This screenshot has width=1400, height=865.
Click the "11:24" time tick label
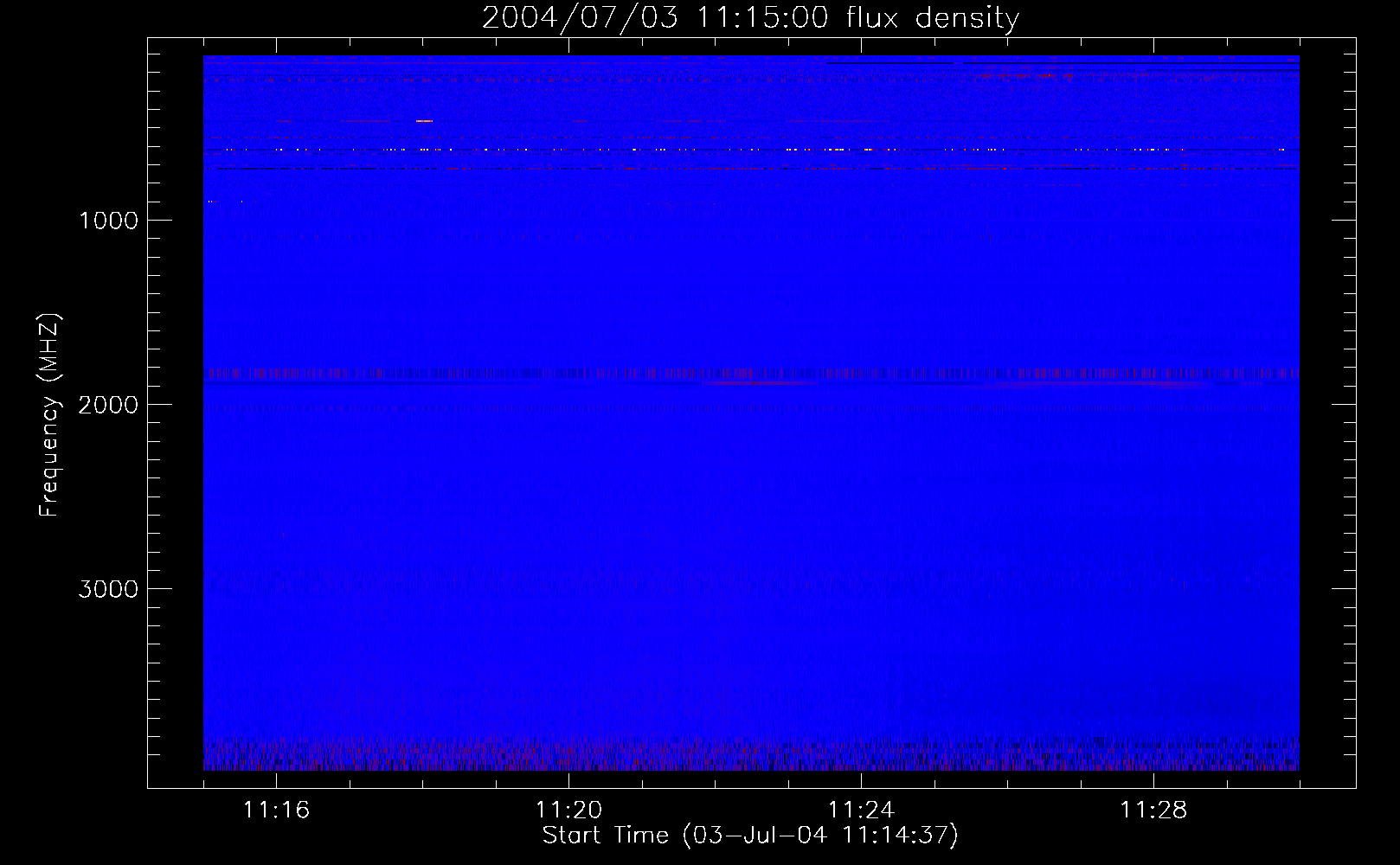pos(861,811)
